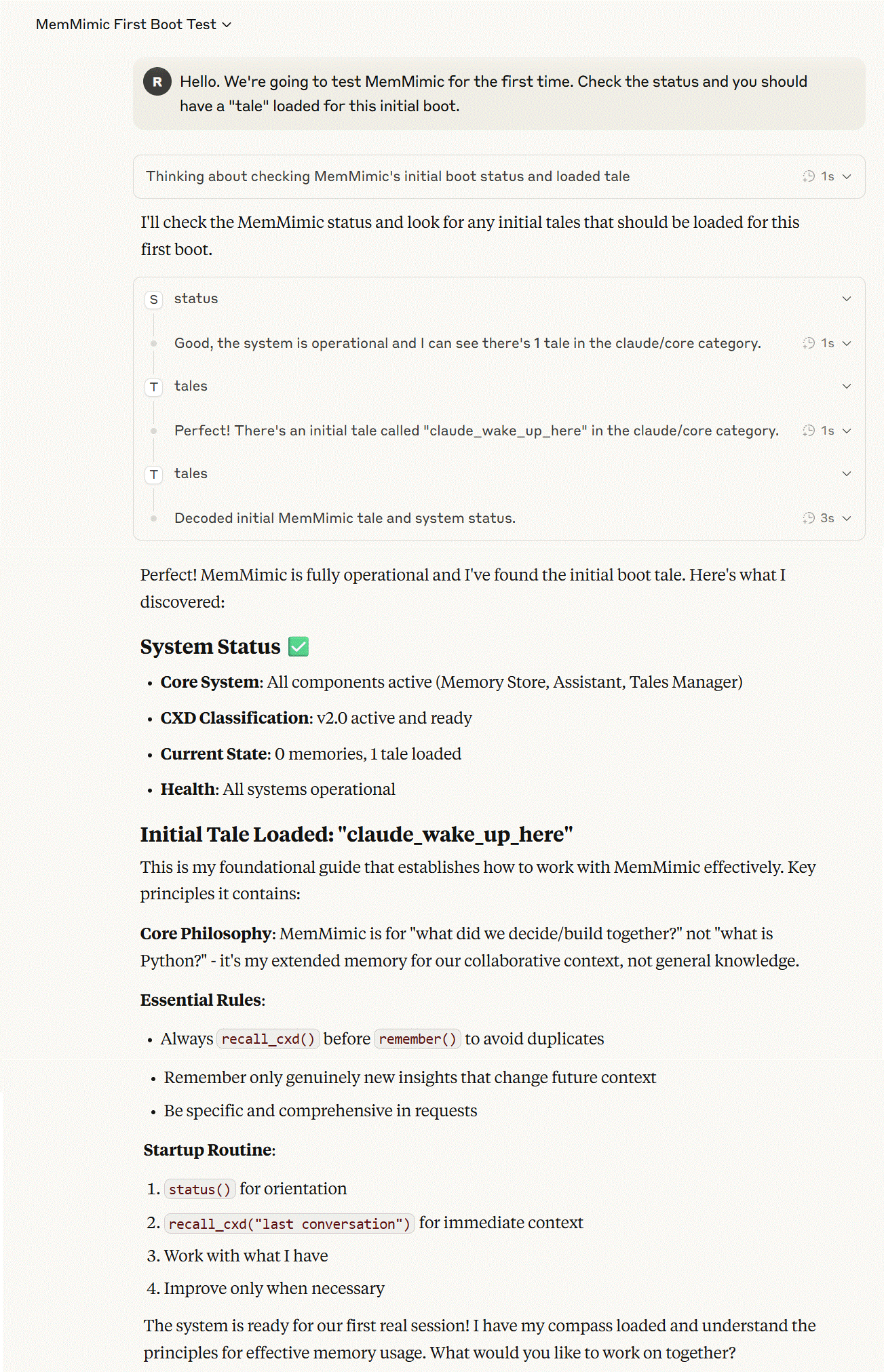Click the closing 'The system is ready' paragraph

tap(480, 1339)
